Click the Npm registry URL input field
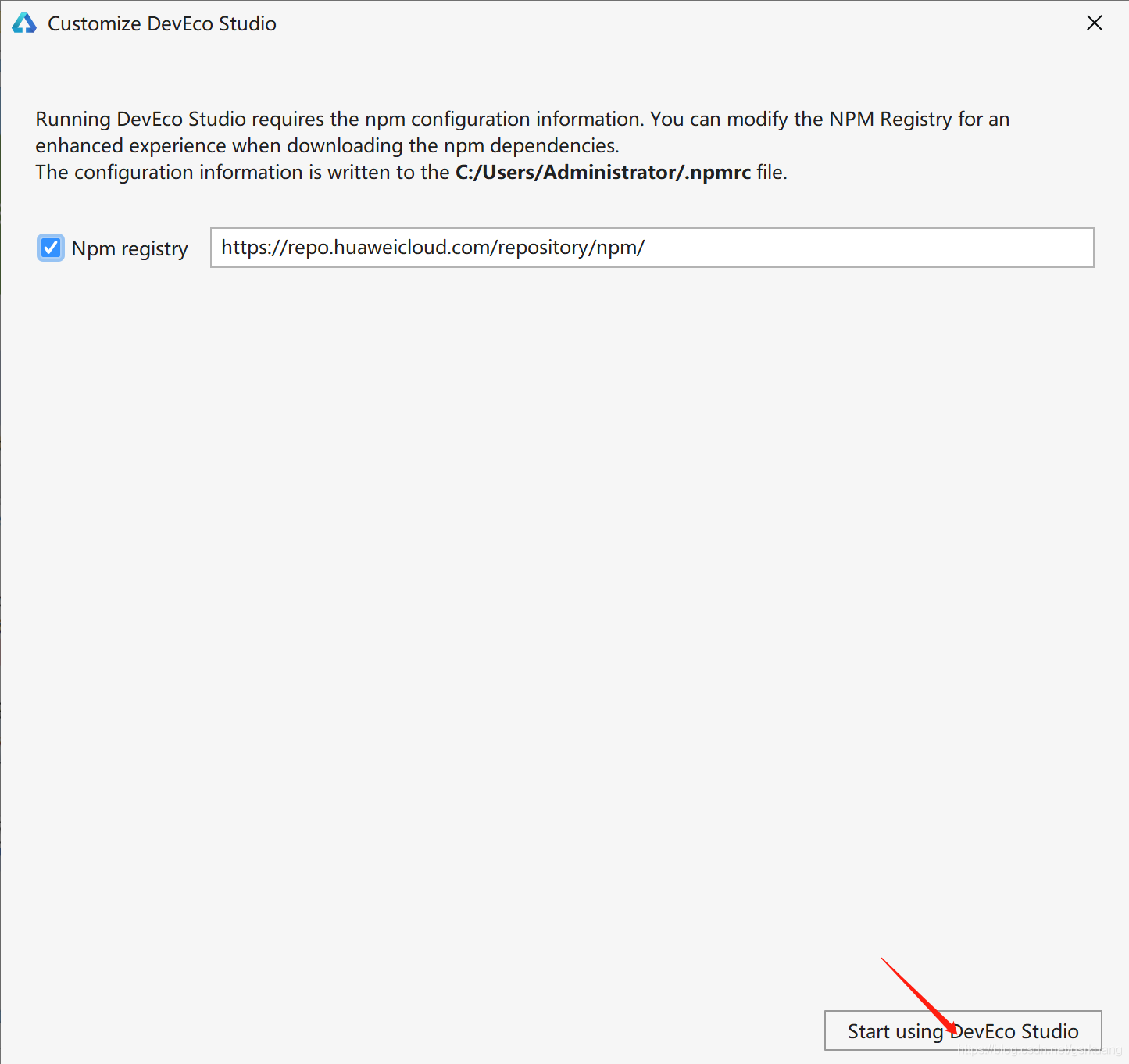Viewport: 1129px width, 1064px height. click(x=652, y=248)
